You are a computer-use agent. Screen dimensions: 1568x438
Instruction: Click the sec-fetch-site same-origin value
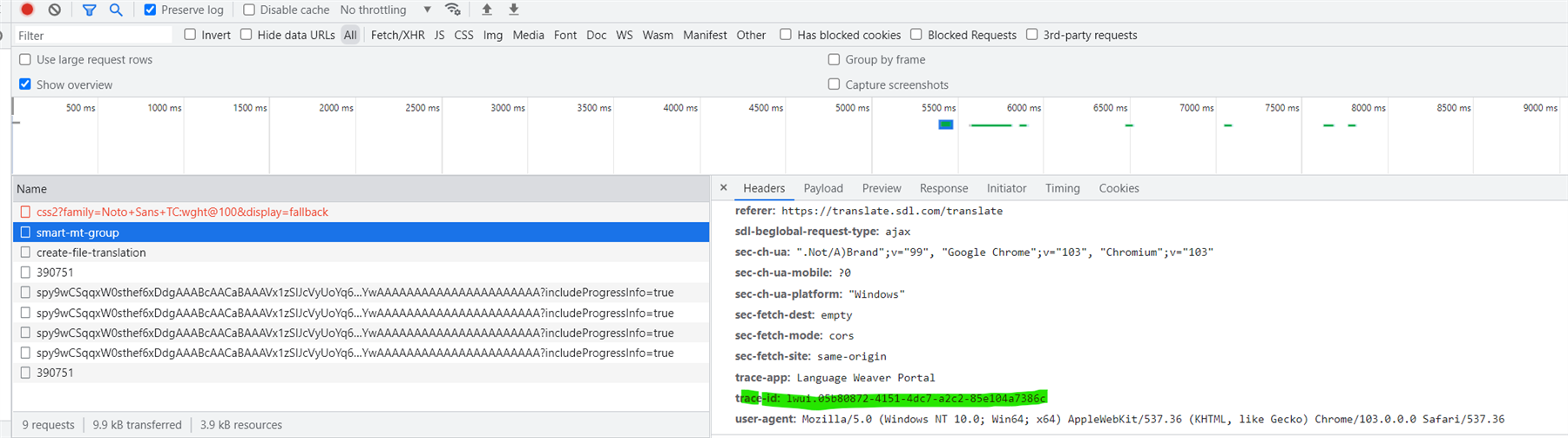851,356
